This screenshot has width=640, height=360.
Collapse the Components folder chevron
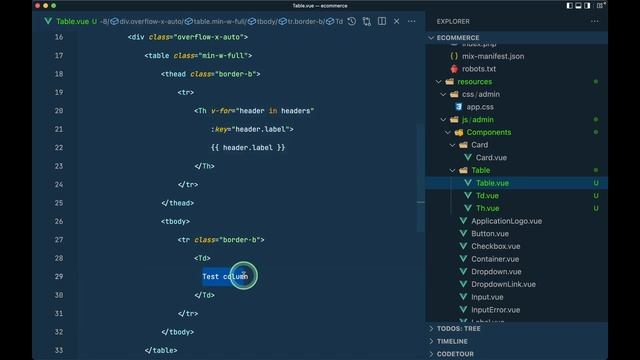(x=448, y=132)
